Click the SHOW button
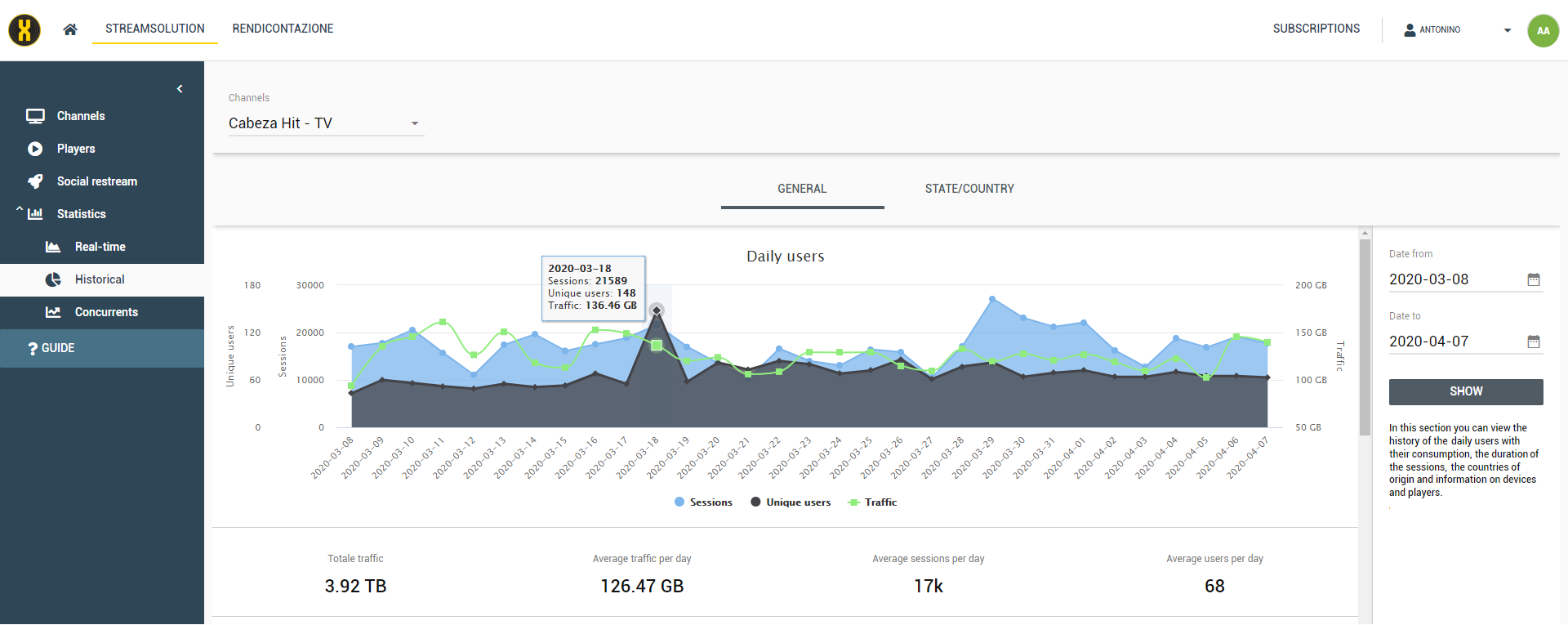This screenshot has width=1568, height=625. click(1466, 392)
